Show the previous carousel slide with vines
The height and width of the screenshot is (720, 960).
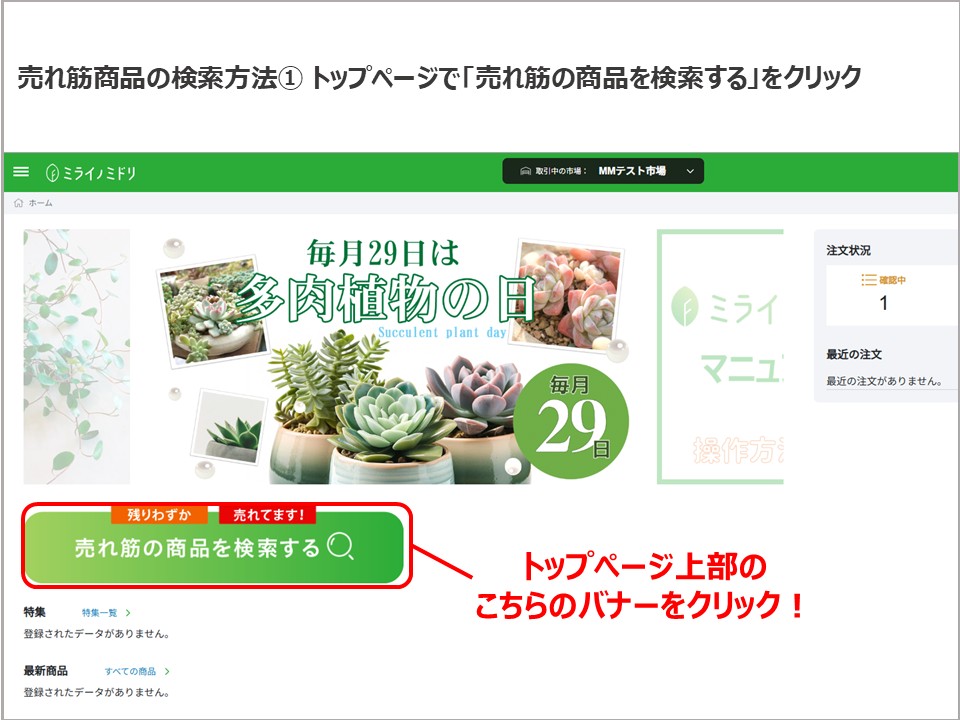77,356
